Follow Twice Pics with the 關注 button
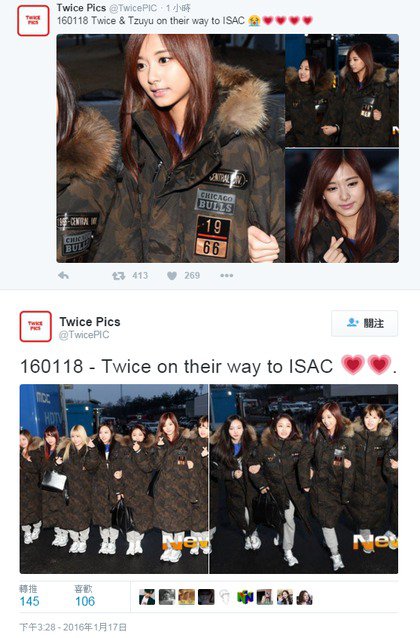This screenshot has width=420, height=638. coord(365,323)
